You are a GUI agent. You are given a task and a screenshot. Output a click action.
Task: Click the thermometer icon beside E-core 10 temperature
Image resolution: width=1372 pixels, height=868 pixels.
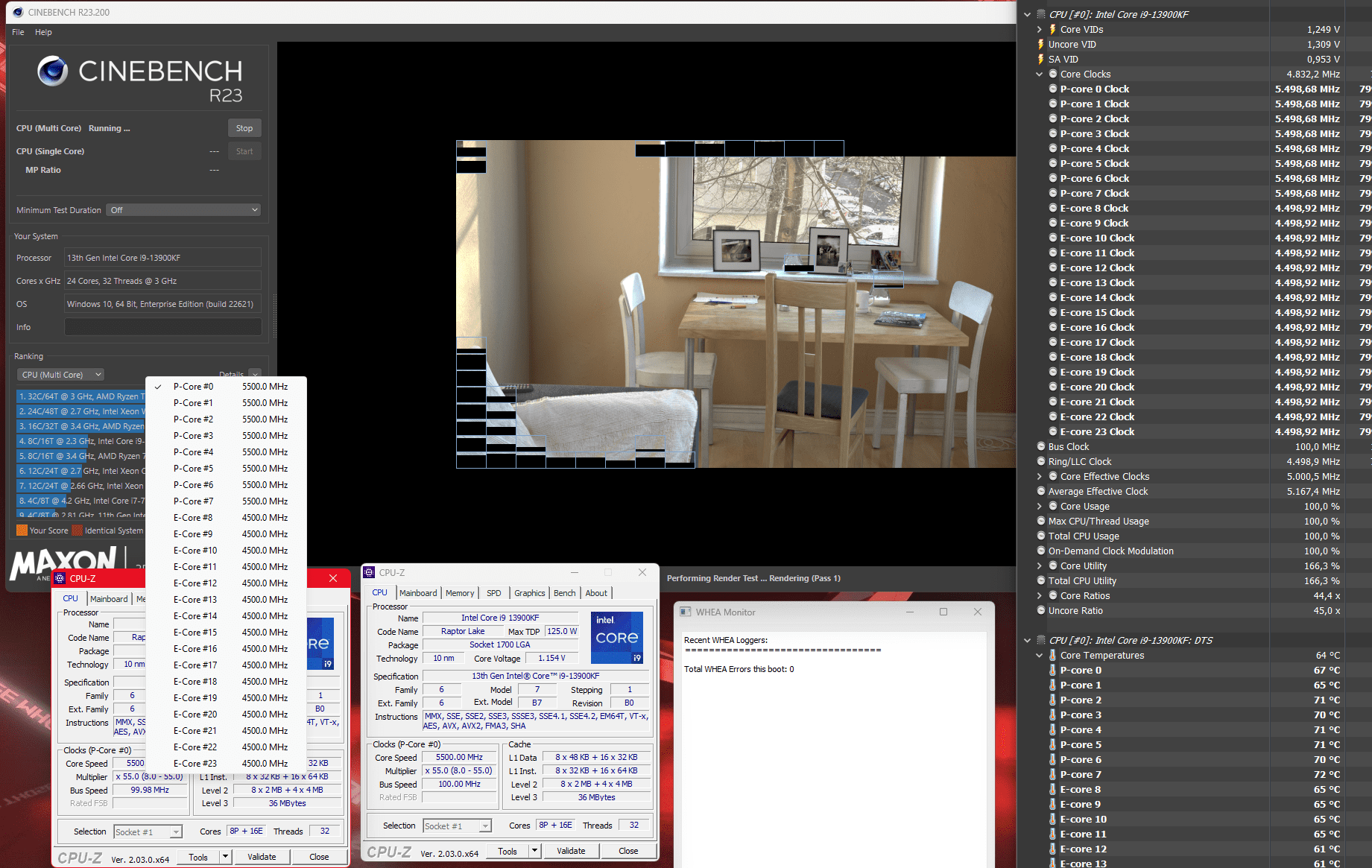tap(1052, 819)
